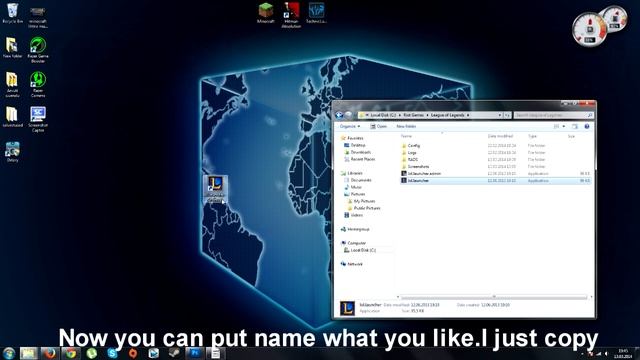Click the New folder desktop icon
Image resolution: width=640 pixels, height=360 pixels.
[x=12, y=48]
